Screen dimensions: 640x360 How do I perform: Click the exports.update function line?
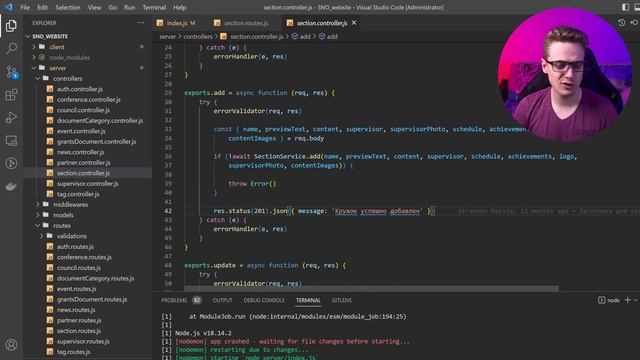click(264, 265)
